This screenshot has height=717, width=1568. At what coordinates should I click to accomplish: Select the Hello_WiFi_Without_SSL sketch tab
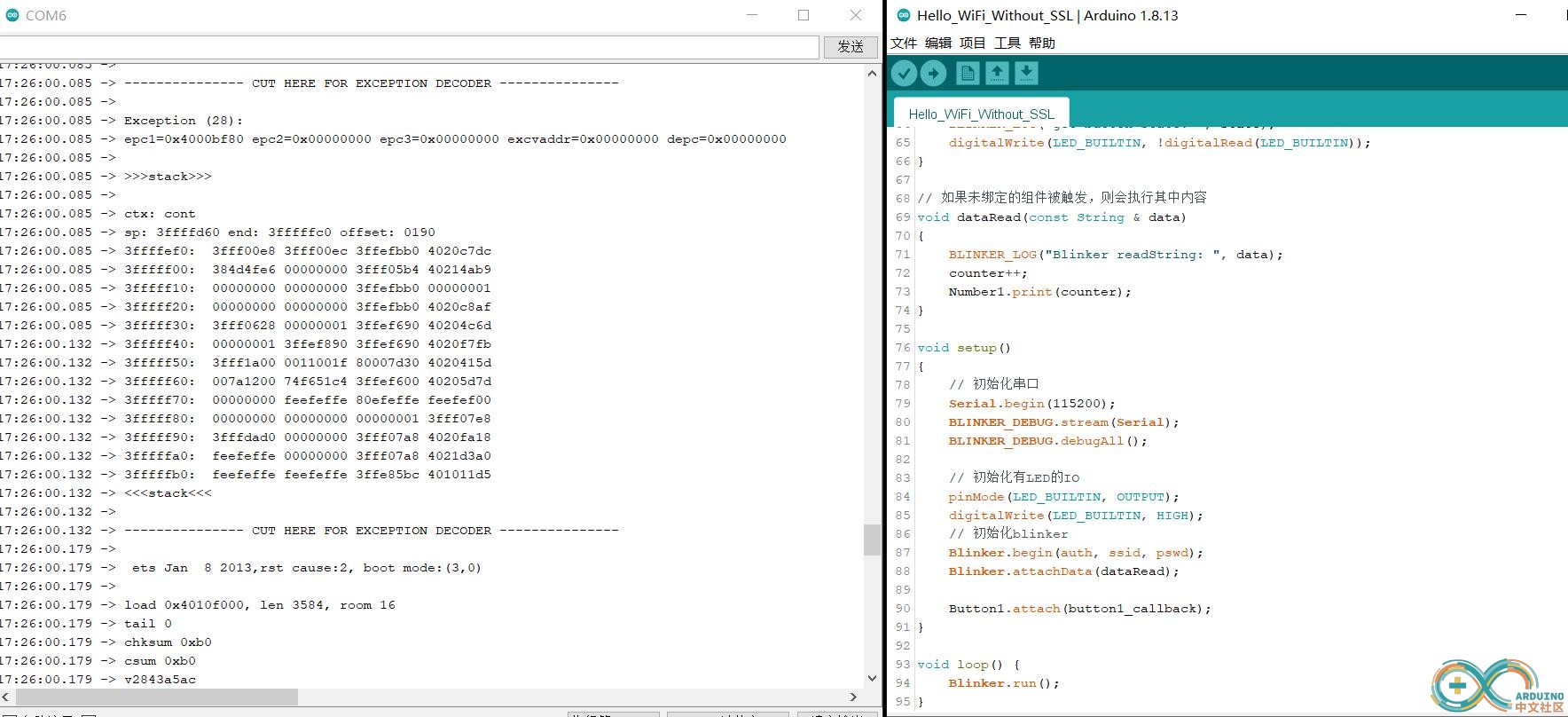tap(982, 114)
